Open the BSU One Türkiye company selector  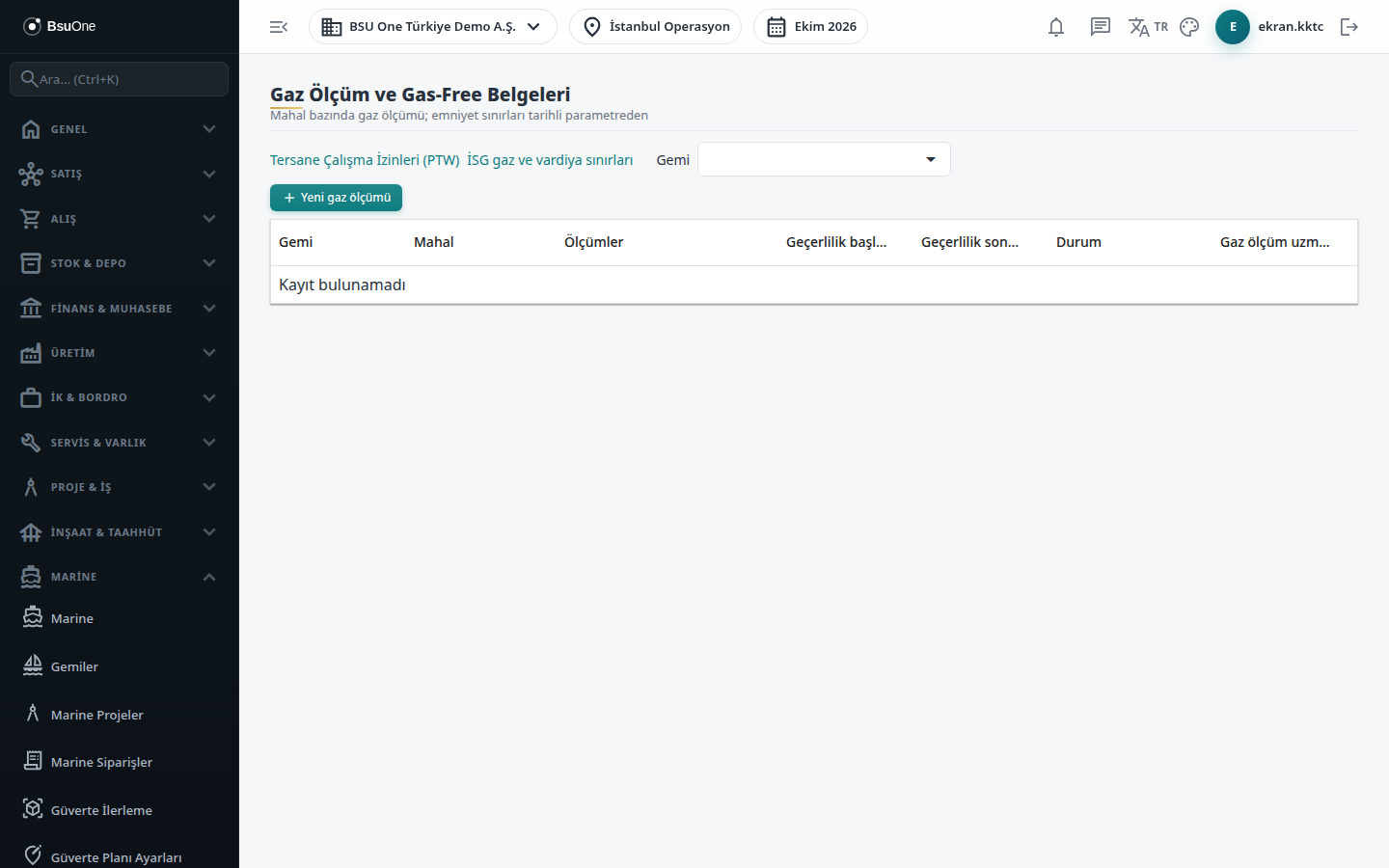pyautogui.click(x=433, y=27)
